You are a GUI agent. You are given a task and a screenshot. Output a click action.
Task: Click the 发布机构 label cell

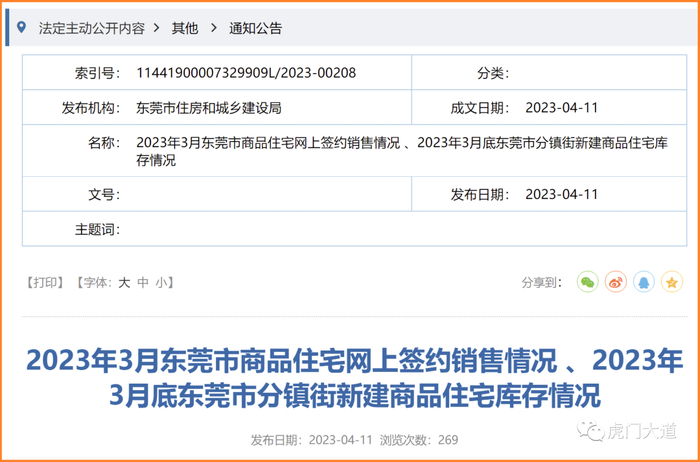coord(91,108)
